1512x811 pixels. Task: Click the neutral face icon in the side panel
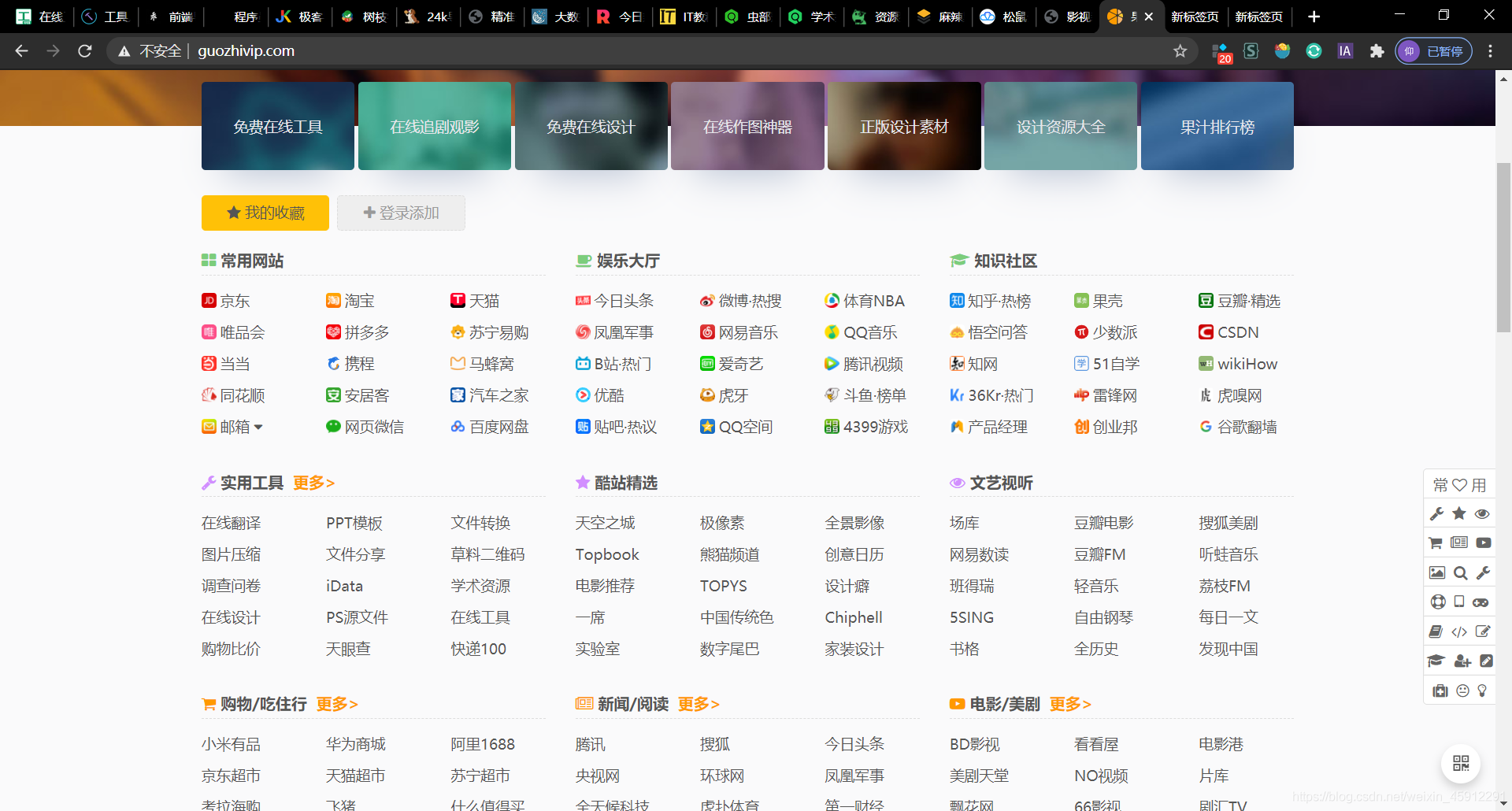(1462, 691)
